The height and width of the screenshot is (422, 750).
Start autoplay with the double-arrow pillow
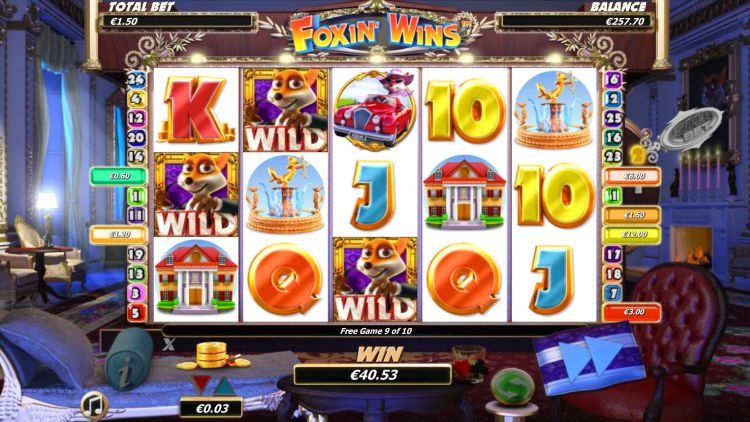click(589, 357)
